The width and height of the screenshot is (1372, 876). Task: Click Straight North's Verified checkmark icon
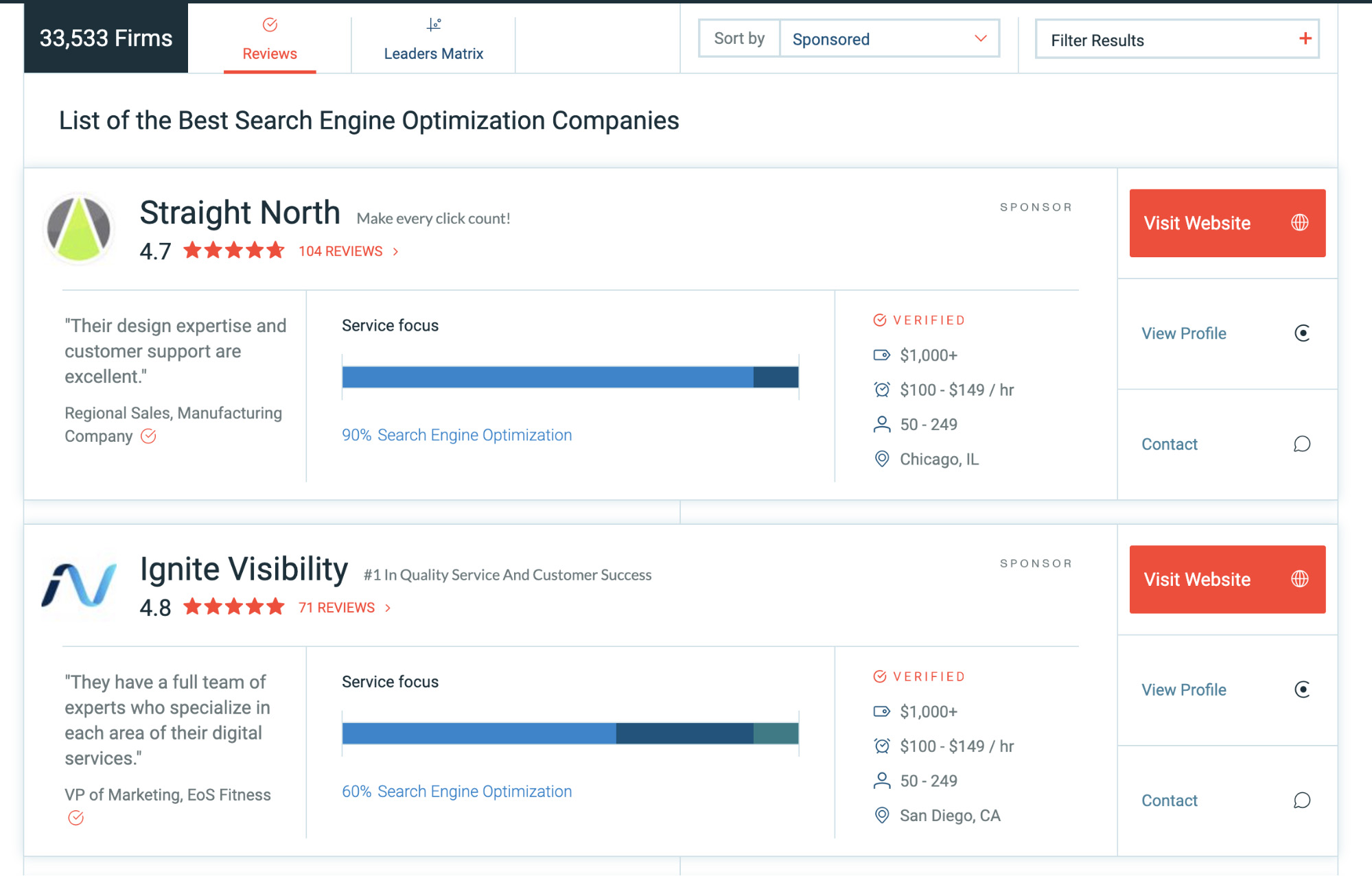[x=880, y=320]
